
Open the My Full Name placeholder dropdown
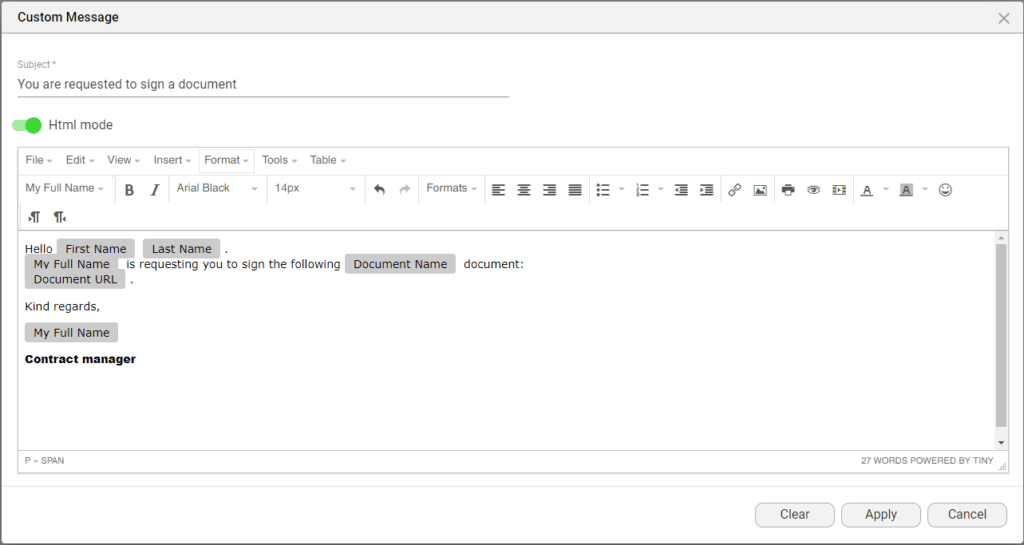point(64,188)
